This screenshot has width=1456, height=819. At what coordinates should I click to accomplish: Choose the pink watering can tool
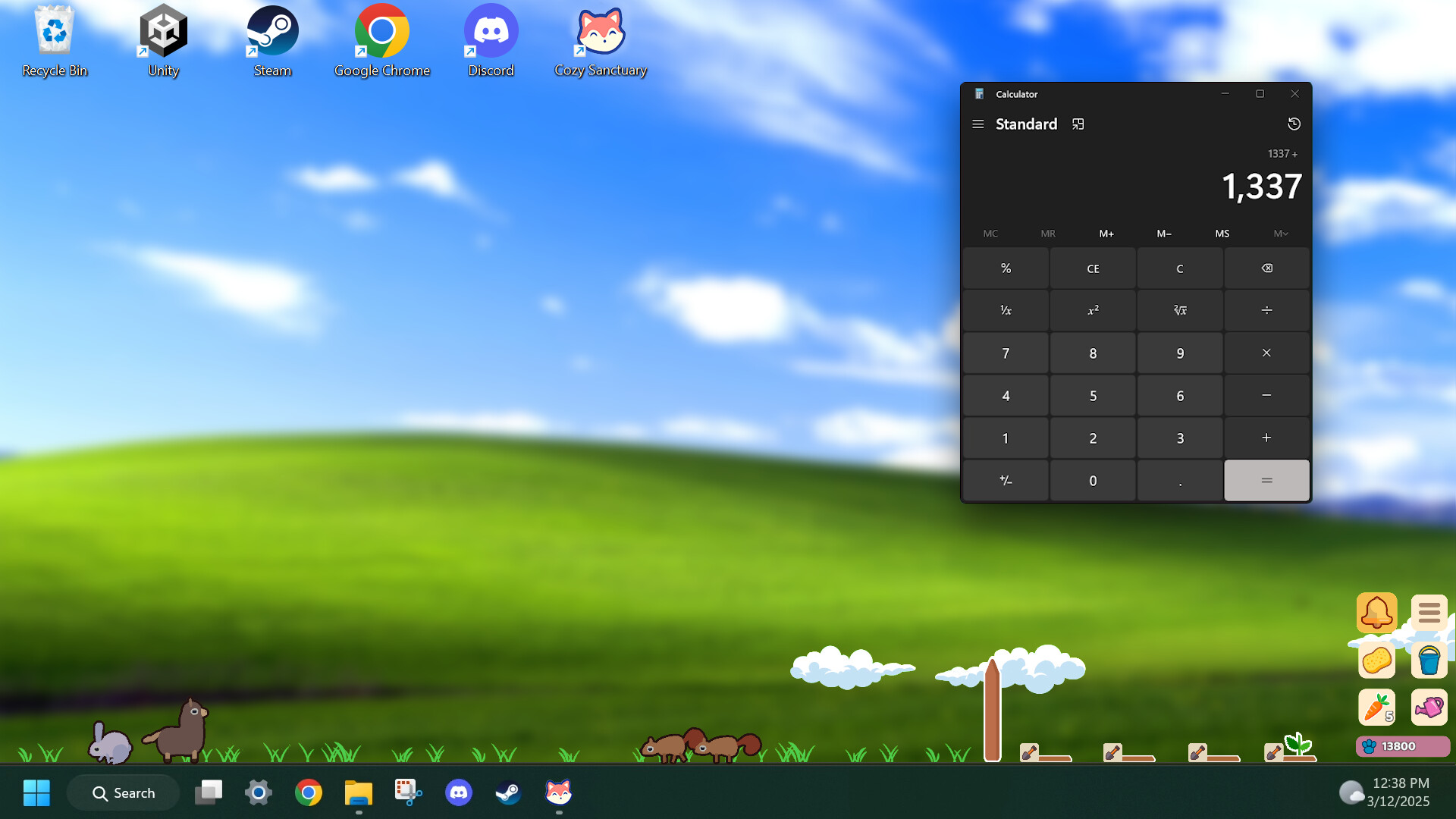pyautogui.click(x=1429, y=707)
